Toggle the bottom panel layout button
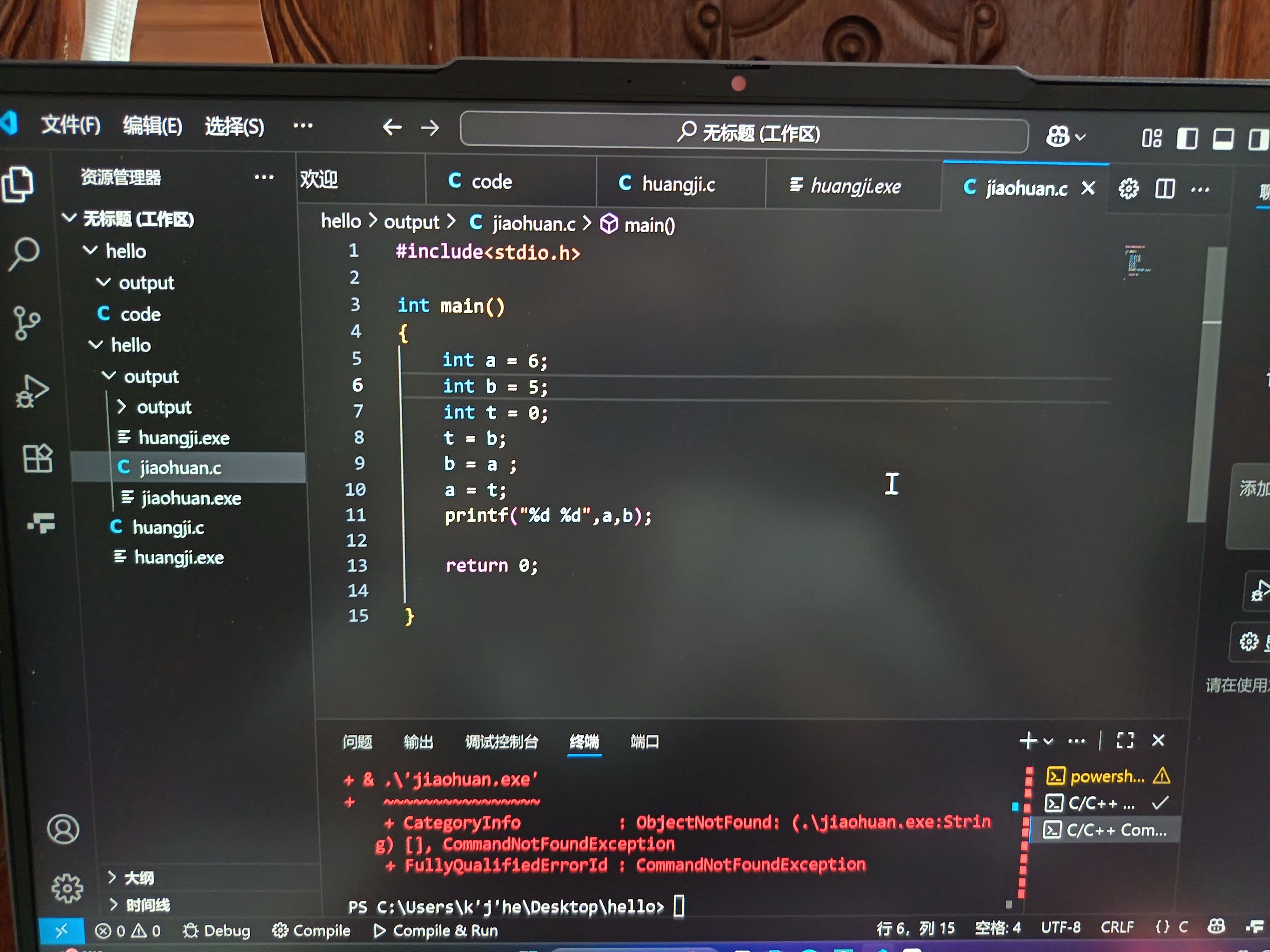1270x952 pixels. [1222, 139]
